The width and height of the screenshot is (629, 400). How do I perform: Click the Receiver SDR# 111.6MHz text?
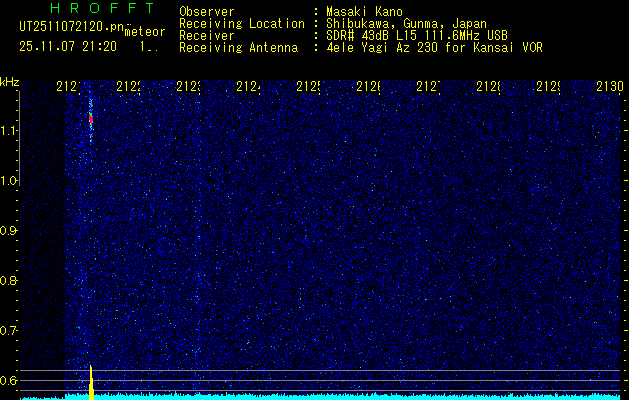(x=343, y=35)
